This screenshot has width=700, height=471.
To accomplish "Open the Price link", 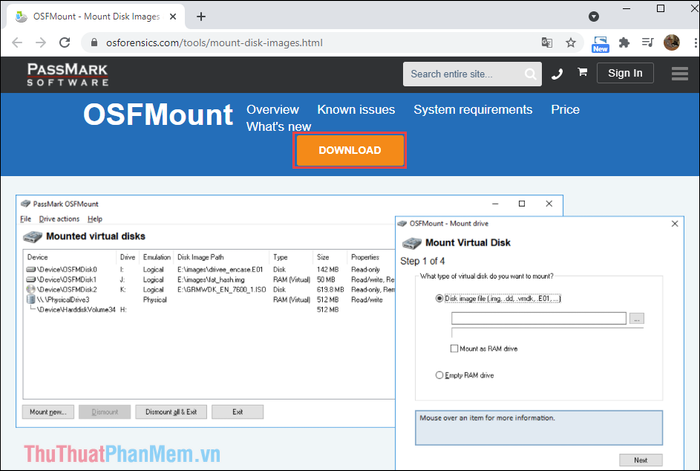I will coord(565,109).
